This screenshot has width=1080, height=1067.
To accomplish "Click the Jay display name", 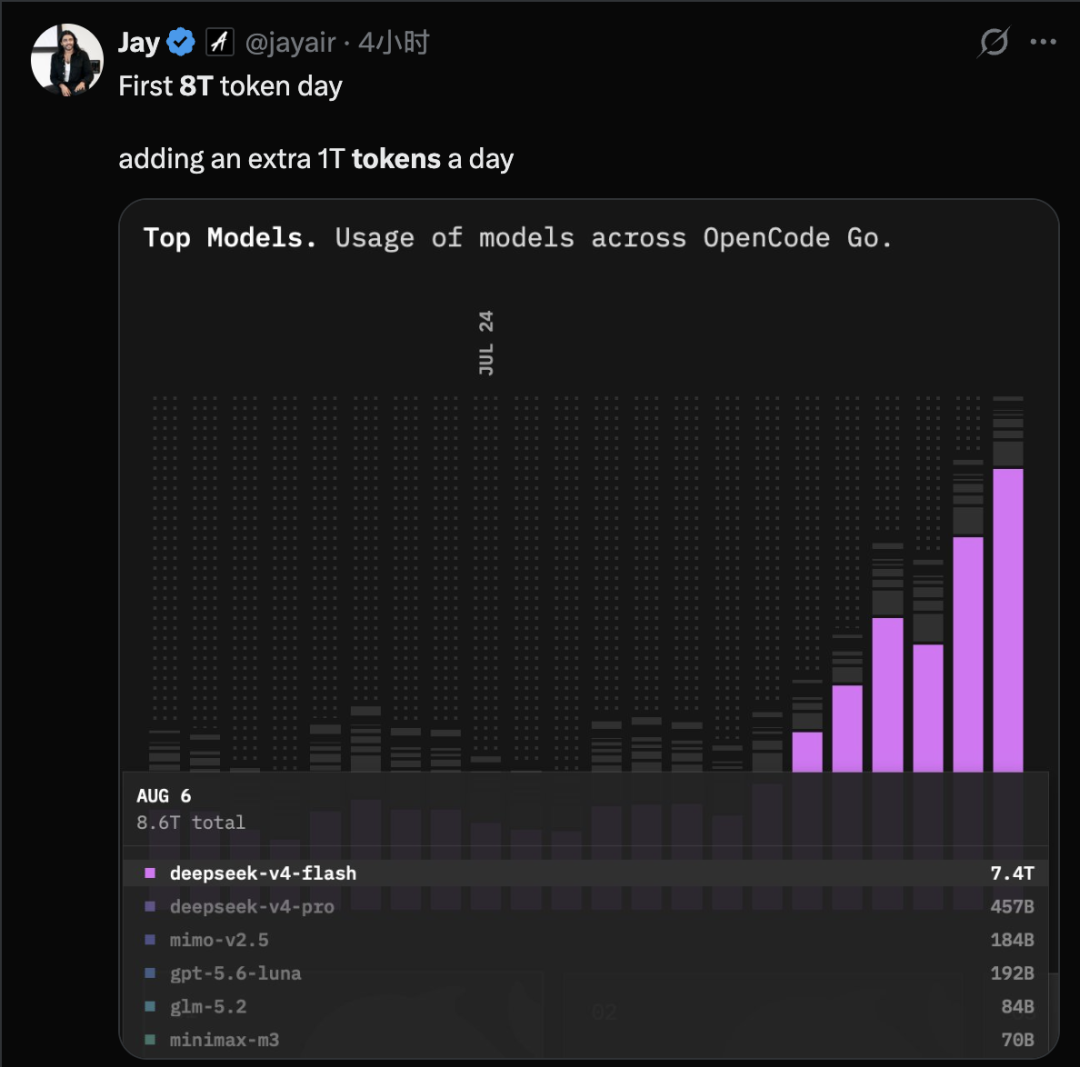I will pos(139,43).
